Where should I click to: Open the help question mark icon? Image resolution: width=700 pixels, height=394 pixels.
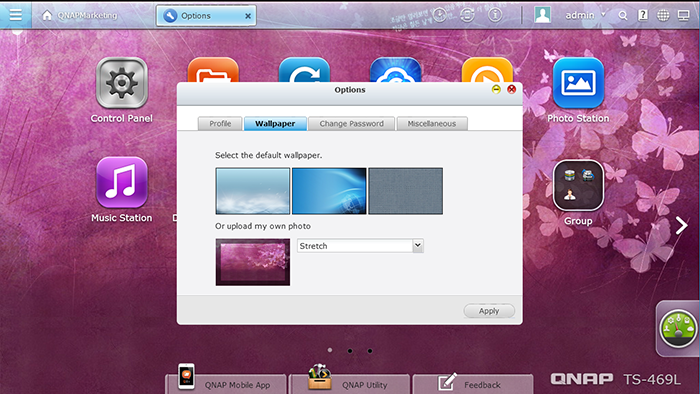643,15
